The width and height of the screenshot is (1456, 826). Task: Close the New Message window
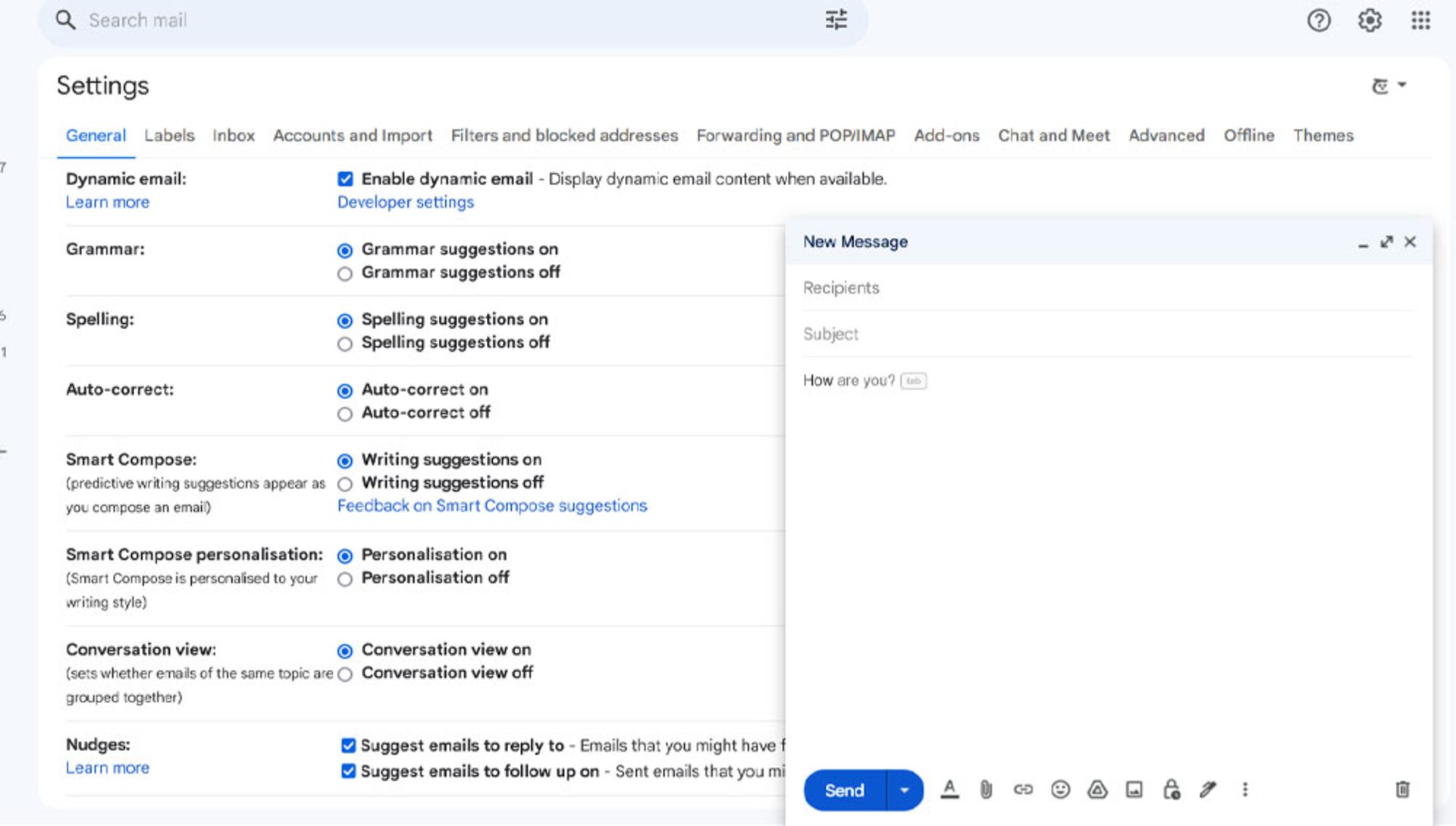[1410, 242]
